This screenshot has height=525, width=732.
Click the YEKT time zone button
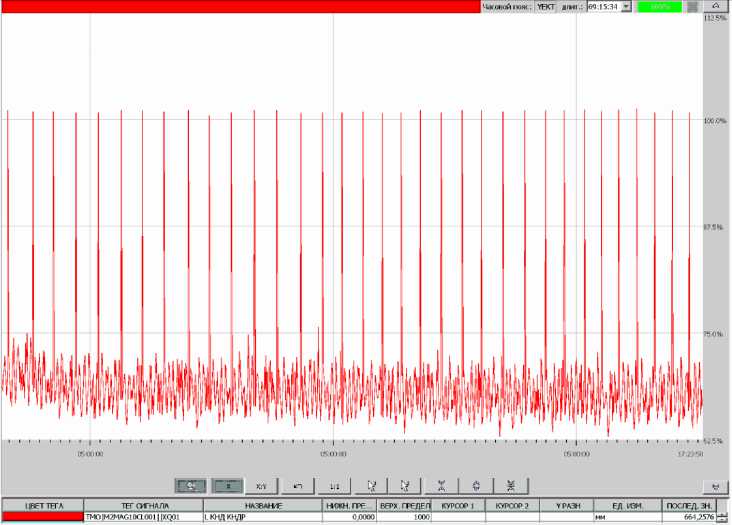click(x=545, y=6)
